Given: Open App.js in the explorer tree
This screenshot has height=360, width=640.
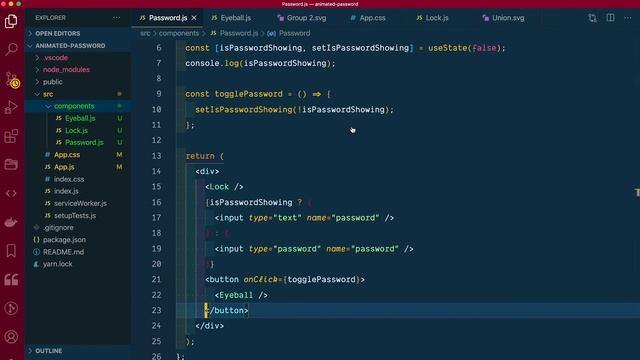Looking at the screenshot, I should tap(64, 167).
